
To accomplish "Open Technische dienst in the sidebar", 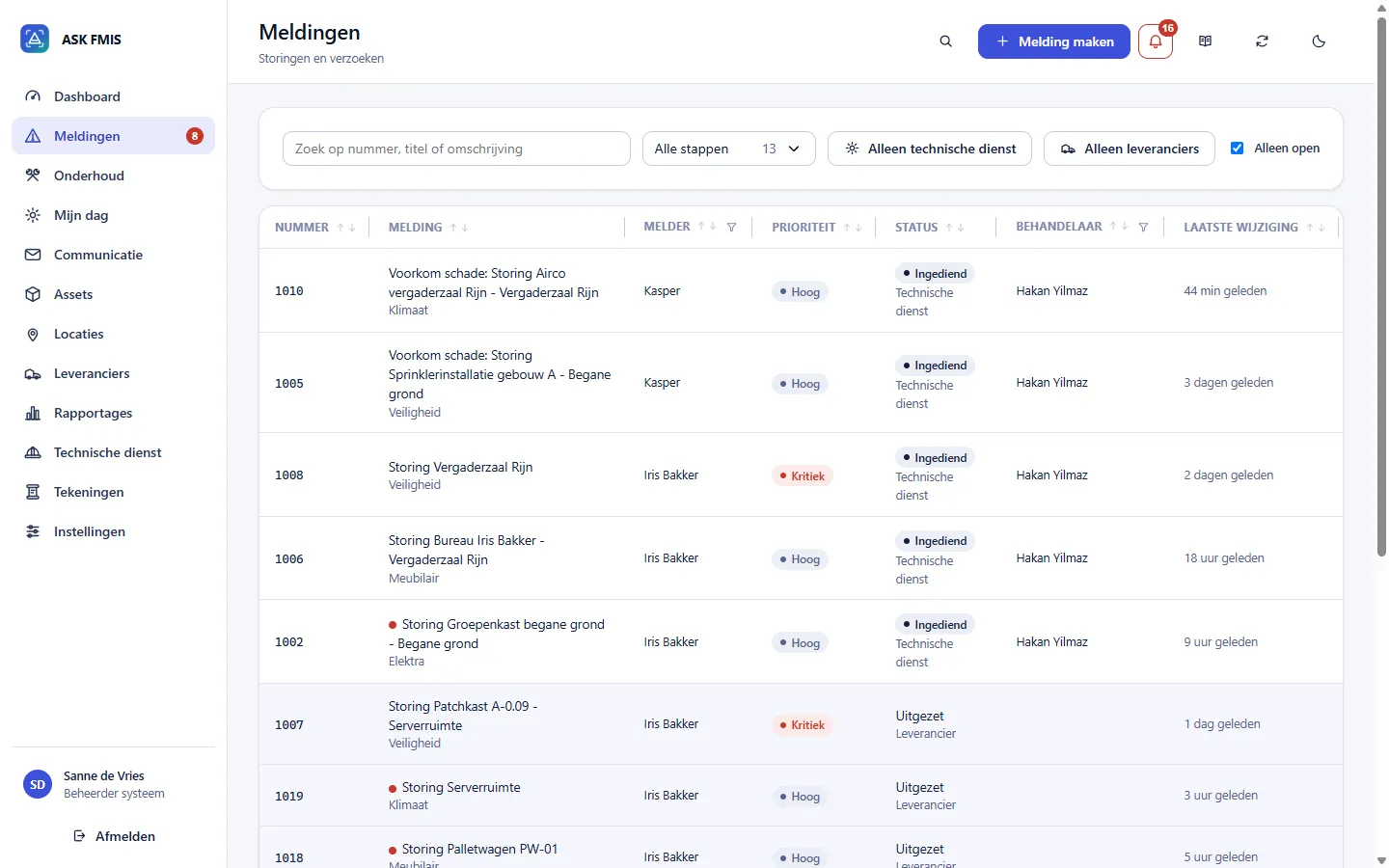I will [x=113, y=452].
